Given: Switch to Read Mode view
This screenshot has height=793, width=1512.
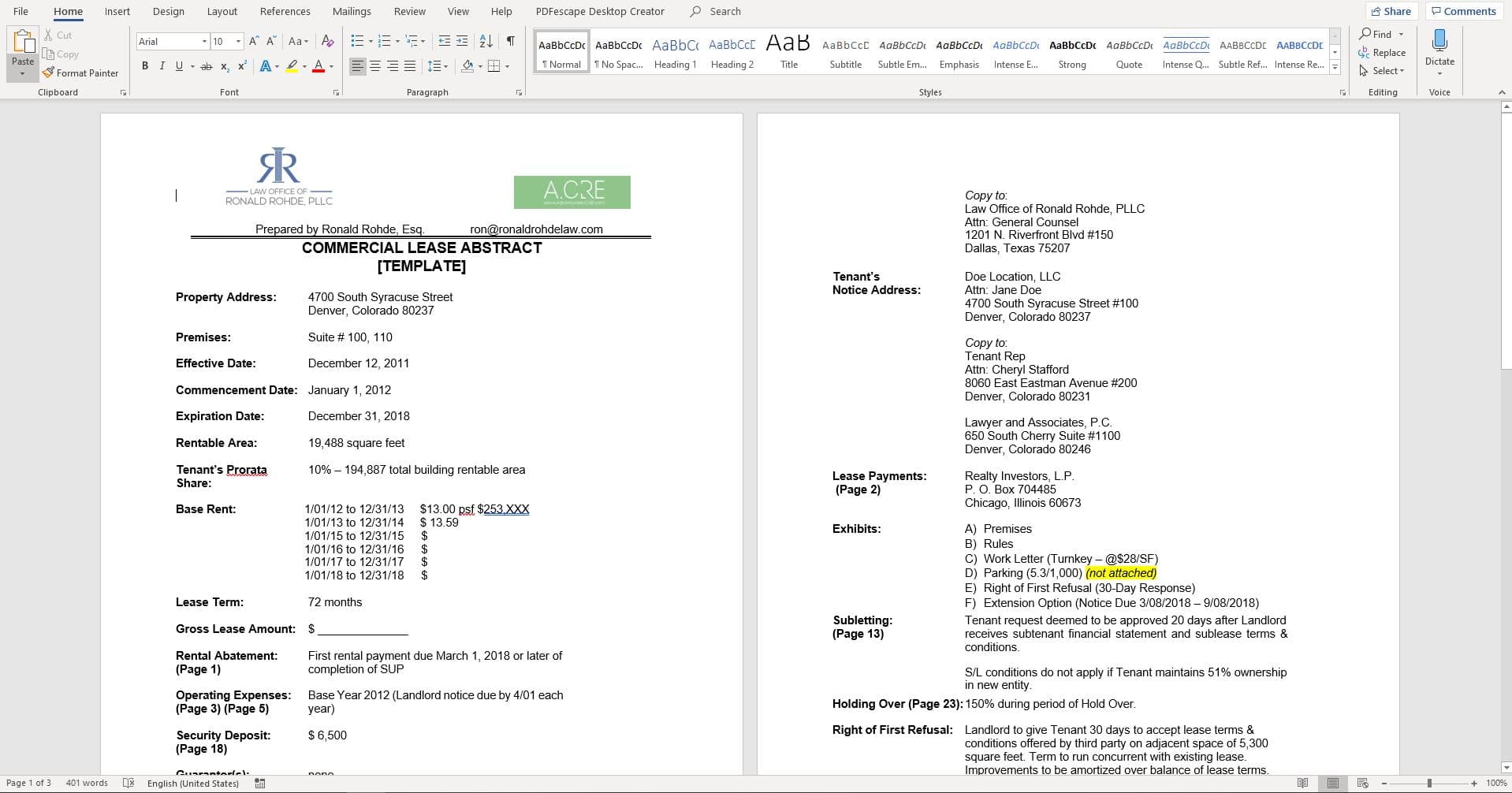Looking at the screenshot, I should tap(1302, 783).
